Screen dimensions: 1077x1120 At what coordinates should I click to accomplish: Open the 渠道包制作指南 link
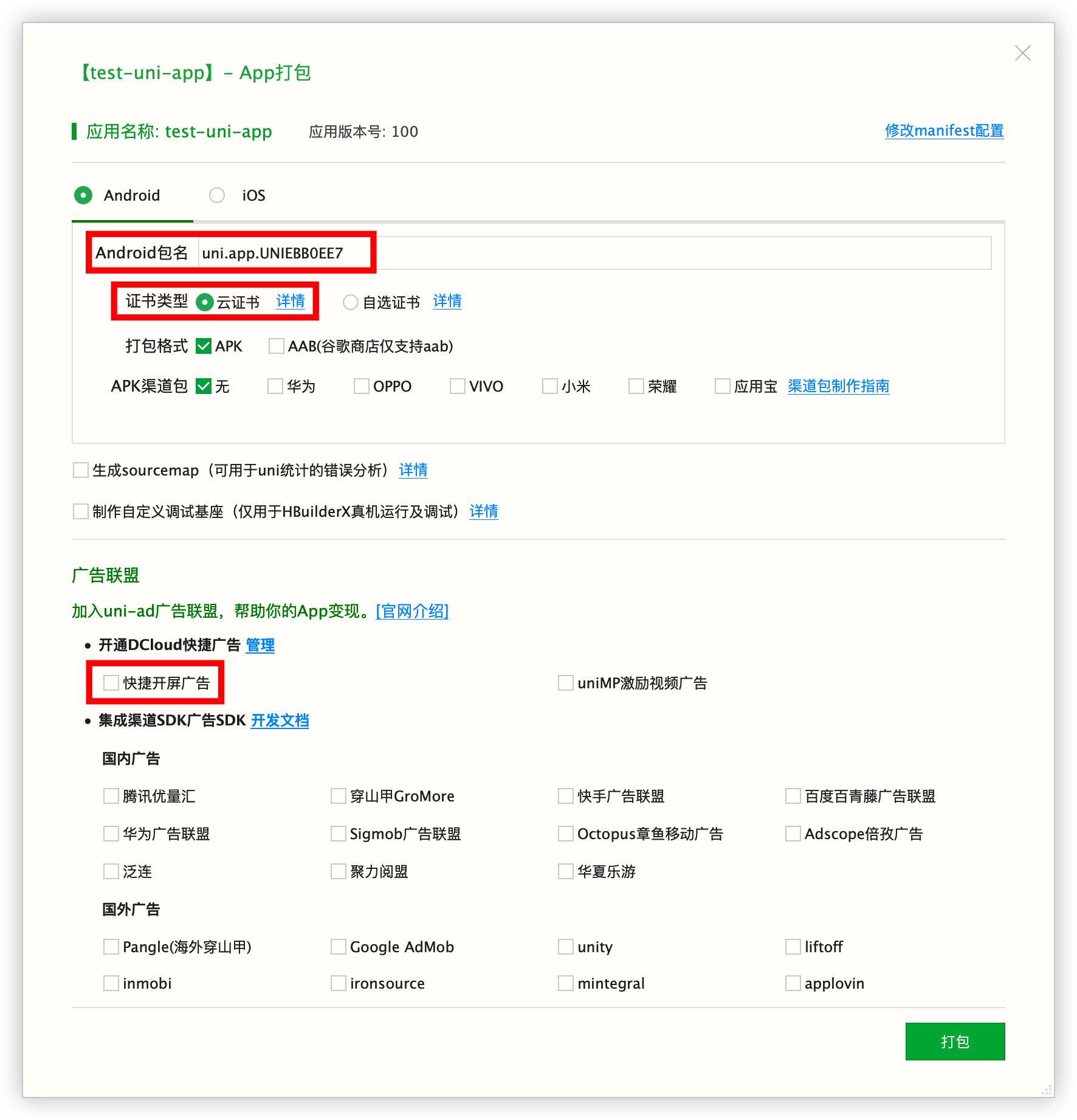(x=838, y=386)
